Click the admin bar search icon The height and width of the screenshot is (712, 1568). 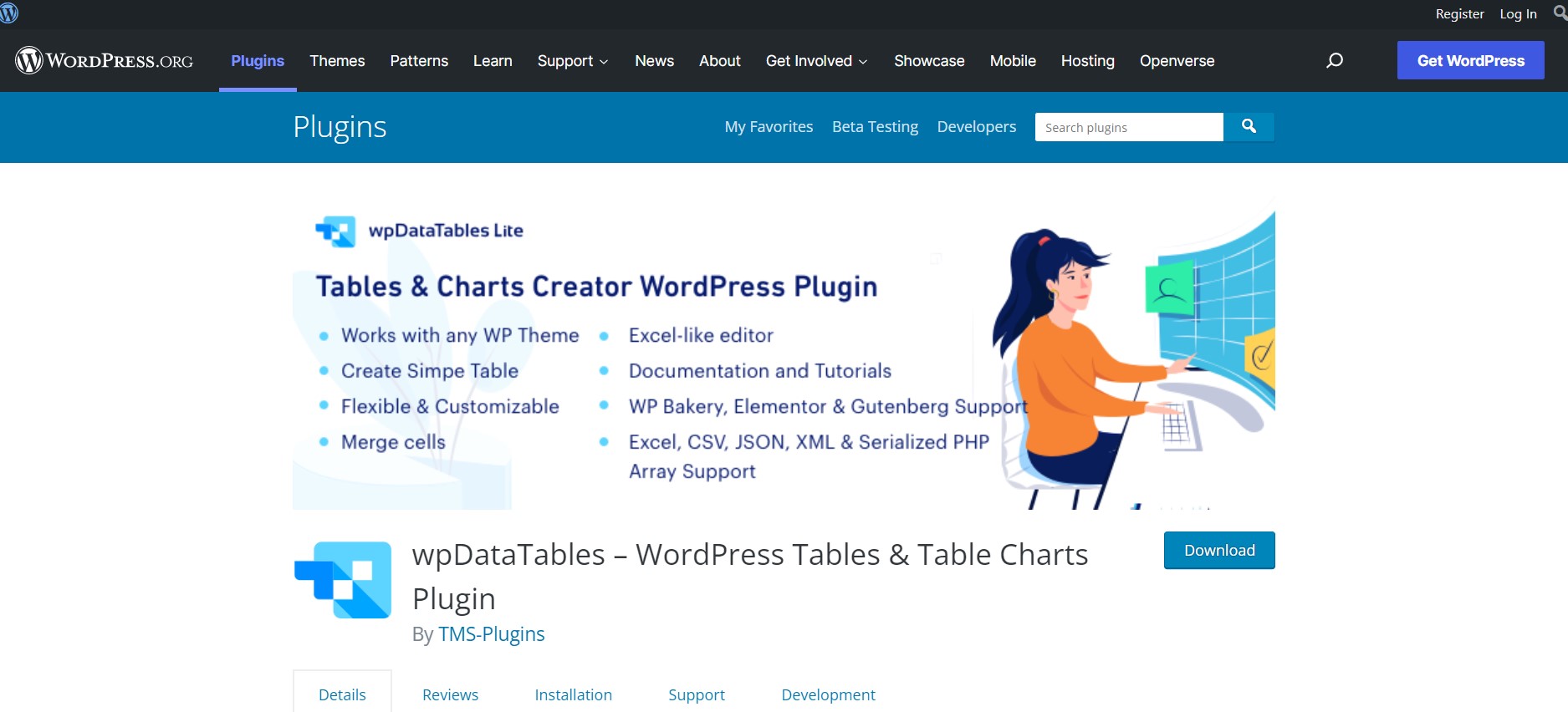tap(1560, 13)
